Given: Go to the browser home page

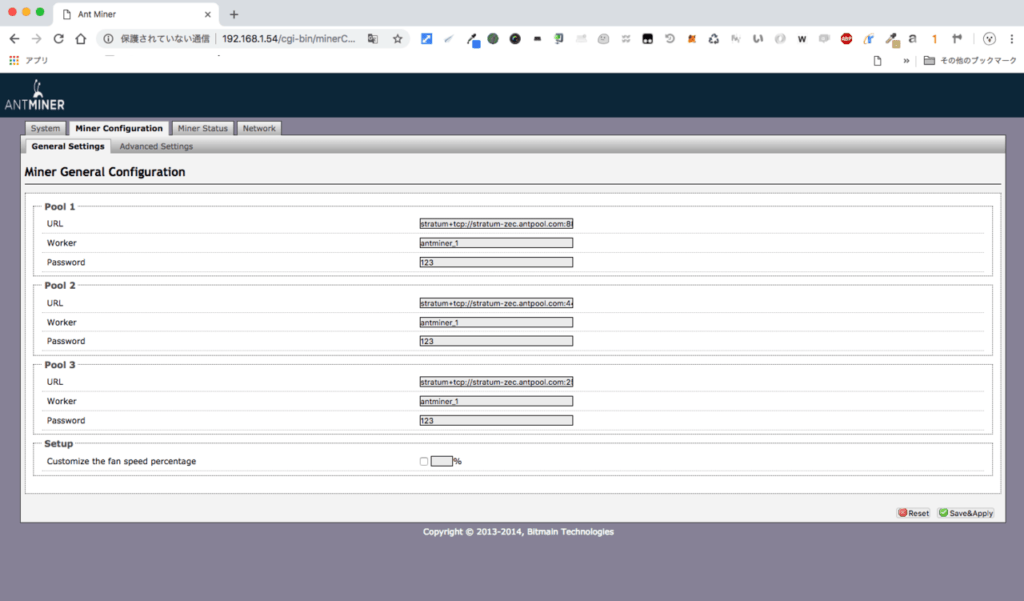Looking at the screenshot, I should [81, 39].
